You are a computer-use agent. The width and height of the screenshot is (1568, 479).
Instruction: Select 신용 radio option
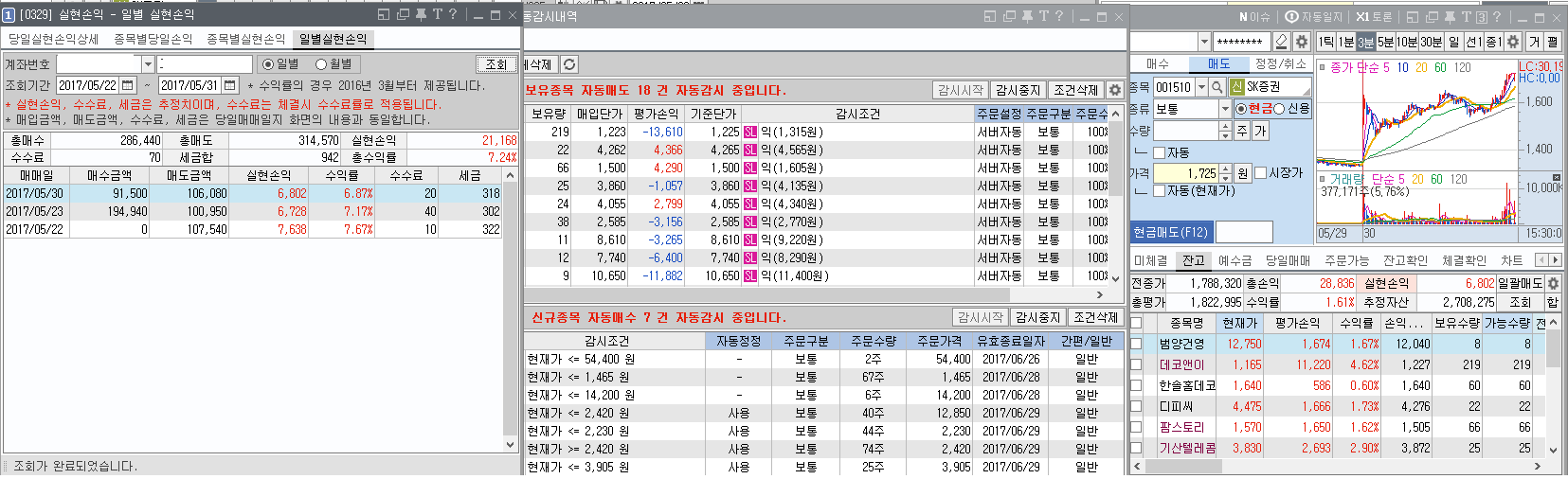(x=1279, y=109)
